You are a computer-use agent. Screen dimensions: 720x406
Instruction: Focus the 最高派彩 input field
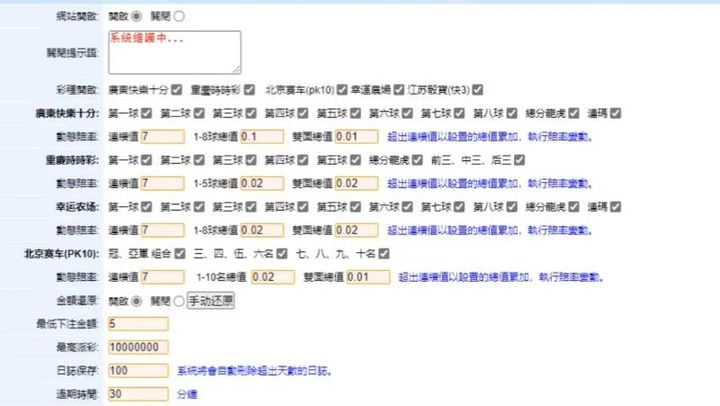tap(137, 347)
